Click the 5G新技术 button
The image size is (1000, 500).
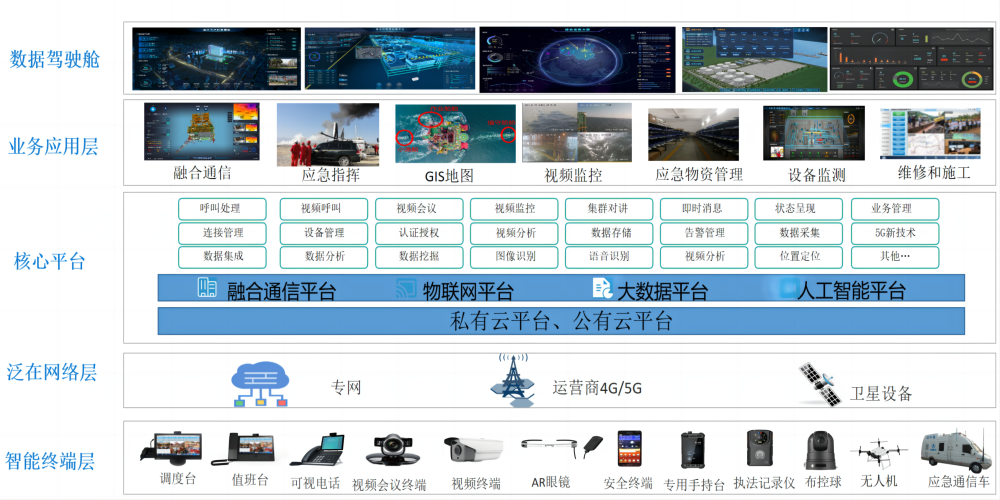point(894,233)
